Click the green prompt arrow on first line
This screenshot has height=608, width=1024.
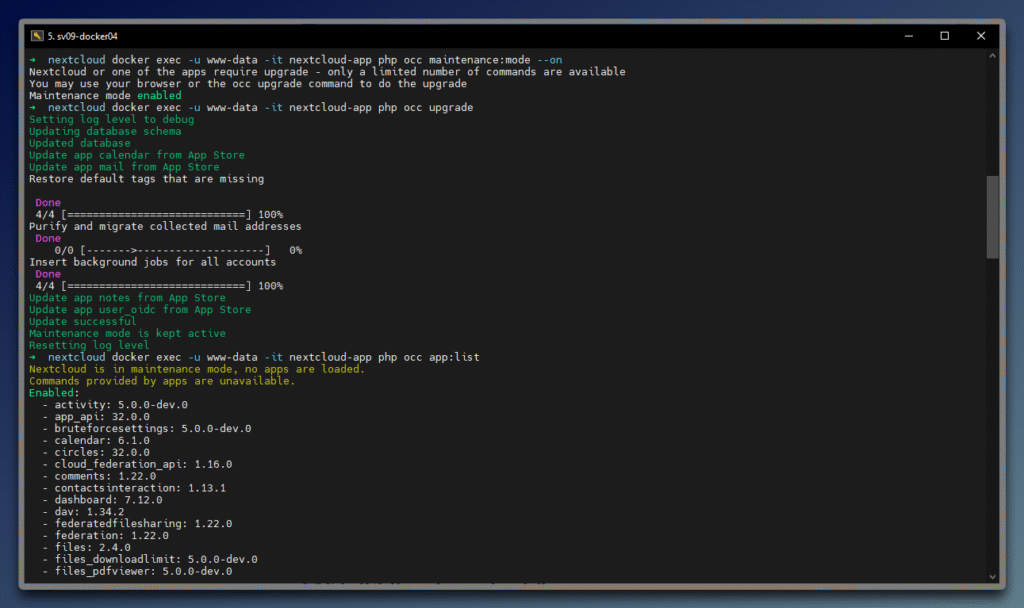click(33, 60)
